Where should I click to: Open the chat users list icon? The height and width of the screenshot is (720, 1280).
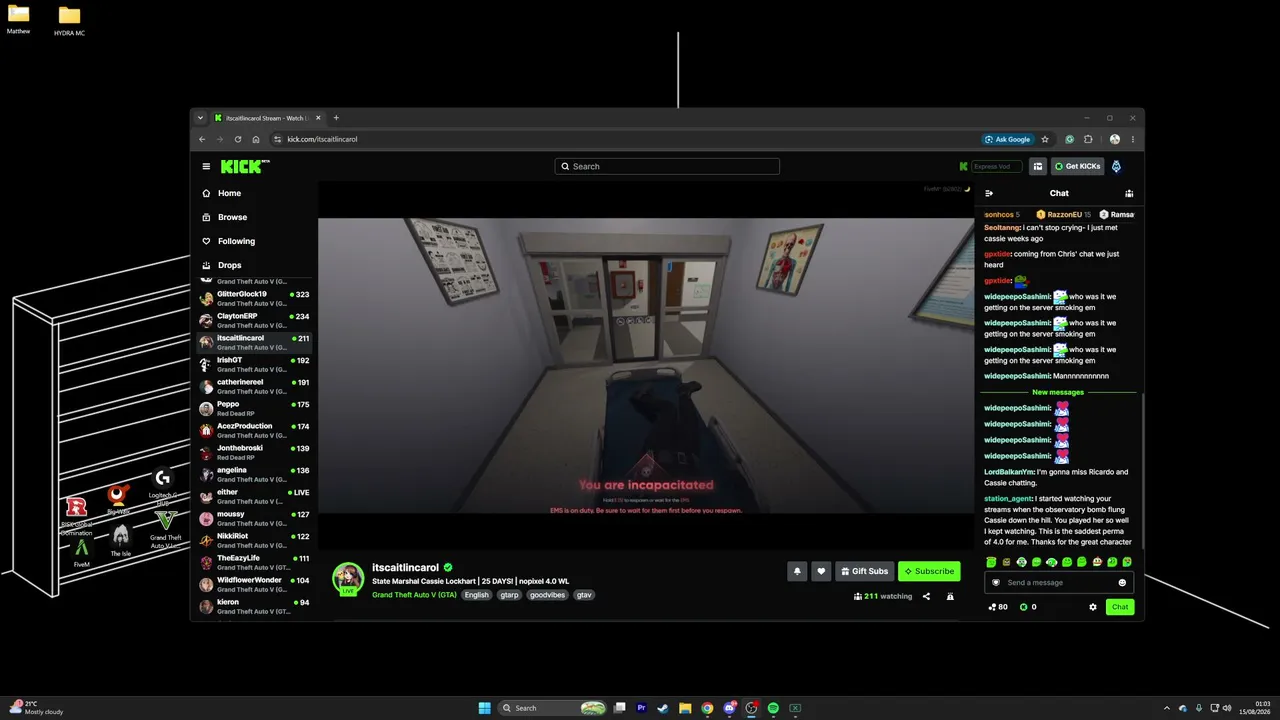tap(1129, 193)
